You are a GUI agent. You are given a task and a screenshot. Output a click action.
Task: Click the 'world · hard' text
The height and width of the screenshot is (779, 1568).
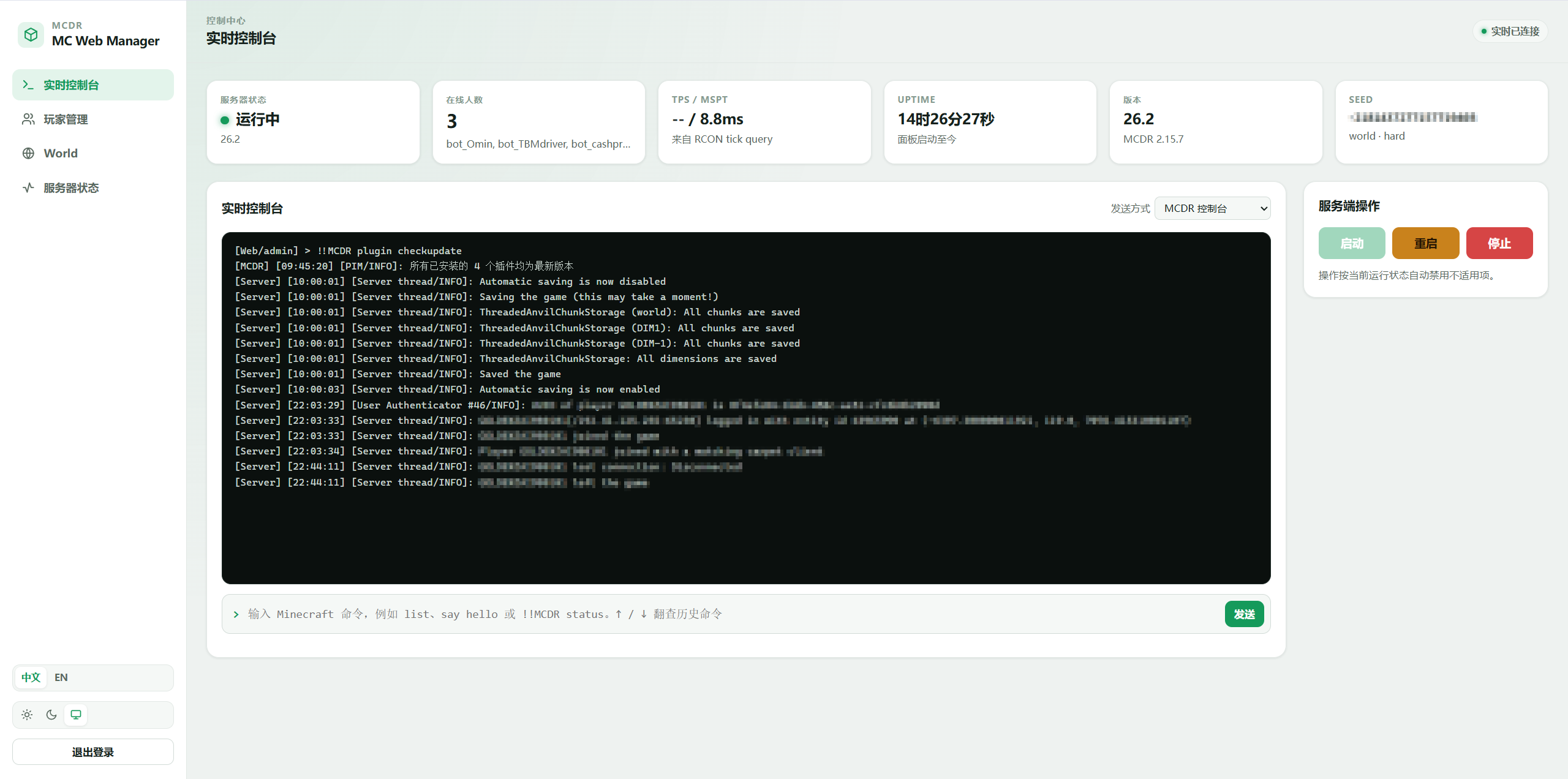point(1377,136)
